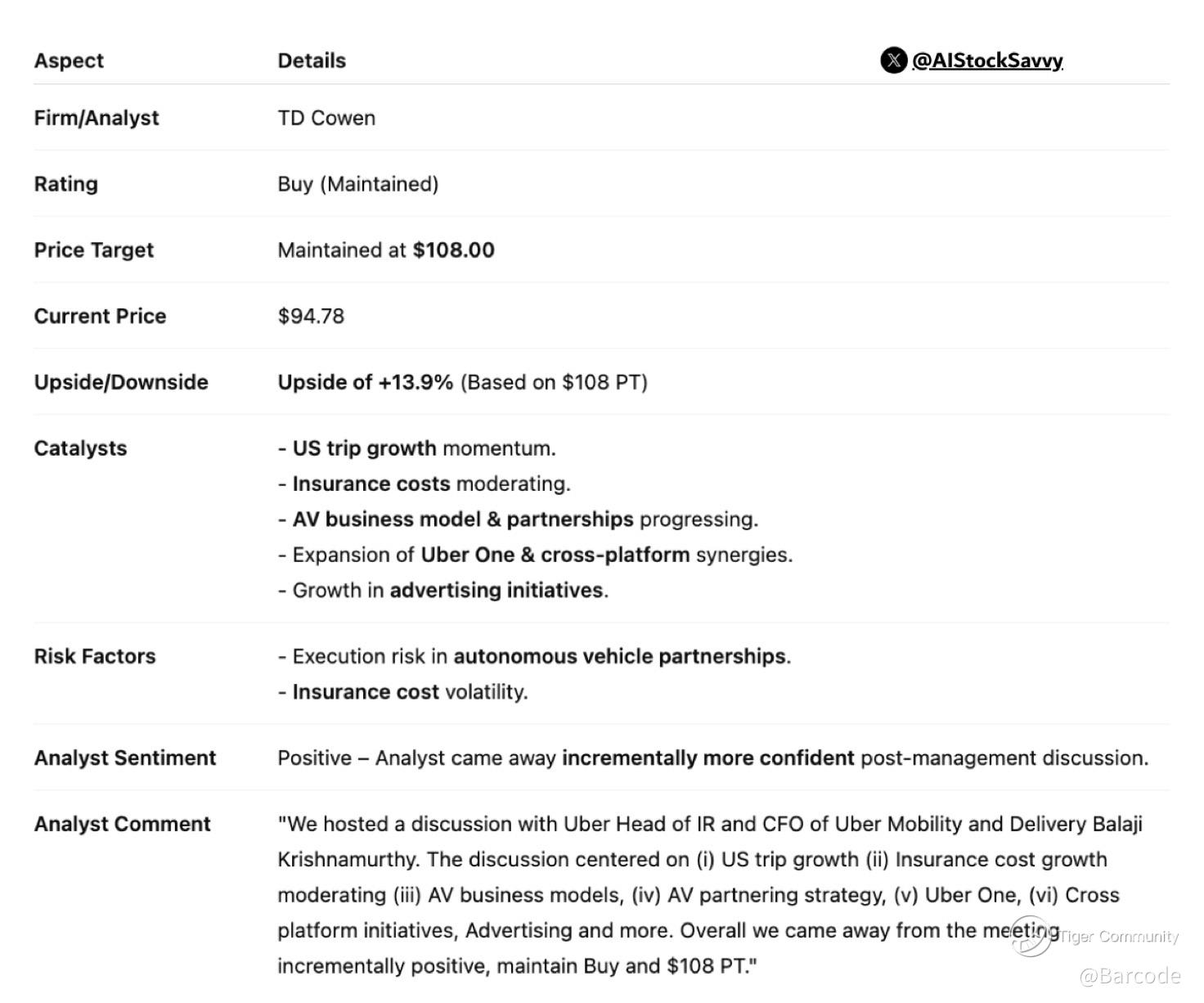The width and height of the screenshot is (1204, 1003).
Task: Select the Catalysts row label
Action: coord(80,448)
